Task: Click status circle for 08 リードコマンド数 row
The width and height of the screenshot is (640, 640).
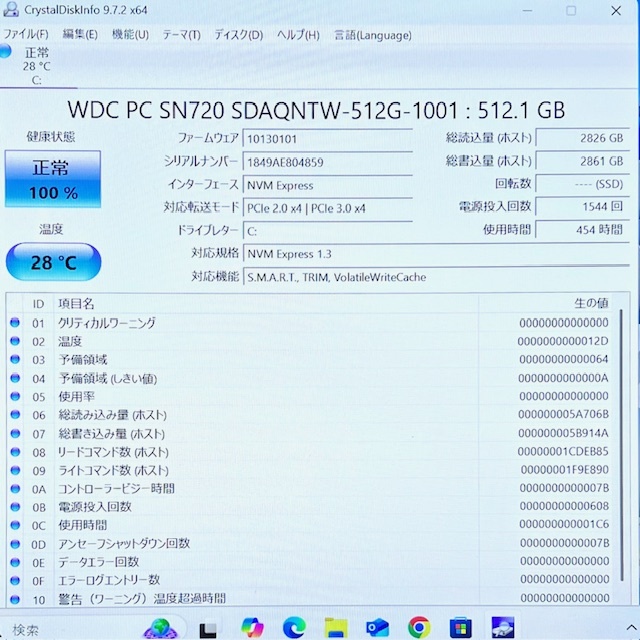Action: [15, 452]
